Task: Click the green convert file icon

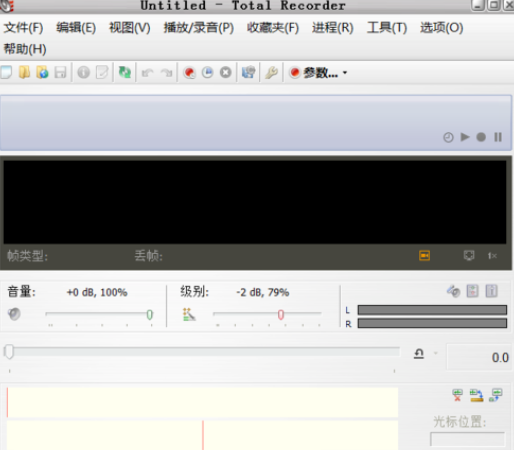Action: coord(125,72)
